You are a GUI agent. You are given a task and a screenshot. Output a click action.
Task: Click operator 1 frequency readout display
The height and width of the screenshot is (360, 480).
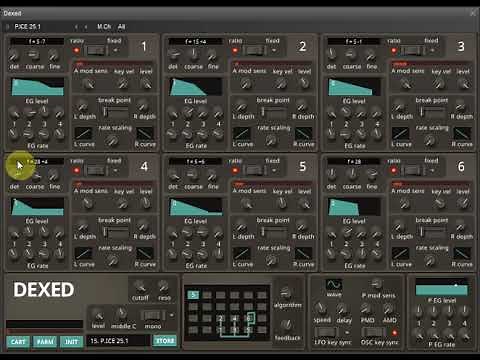[x=37, y=42]
